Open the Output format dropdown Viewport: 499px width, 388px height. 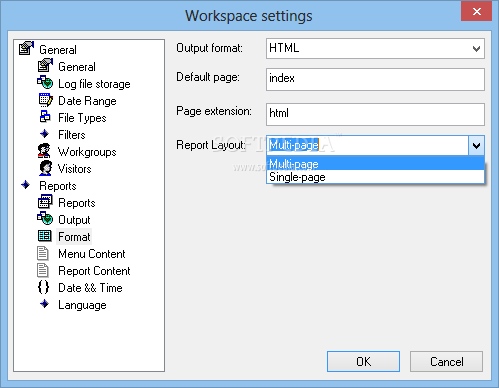coord(375,49)
